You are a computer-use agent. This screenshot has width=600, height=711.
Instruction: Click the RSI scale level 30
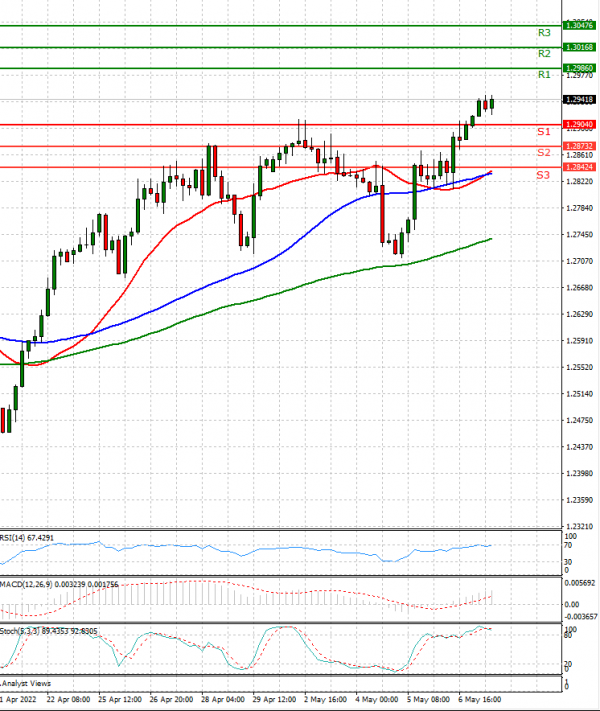pos(568,562)
